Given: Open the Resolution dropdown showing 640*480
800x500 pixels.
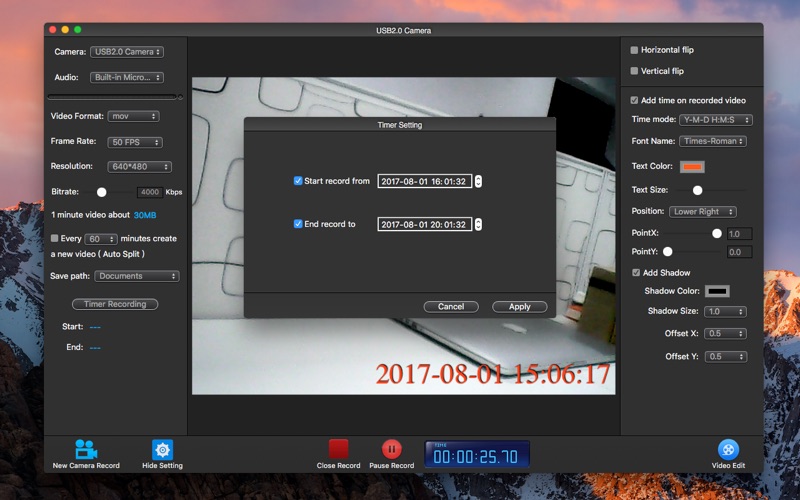Looking at the screenshot, I should click(139, 167).
